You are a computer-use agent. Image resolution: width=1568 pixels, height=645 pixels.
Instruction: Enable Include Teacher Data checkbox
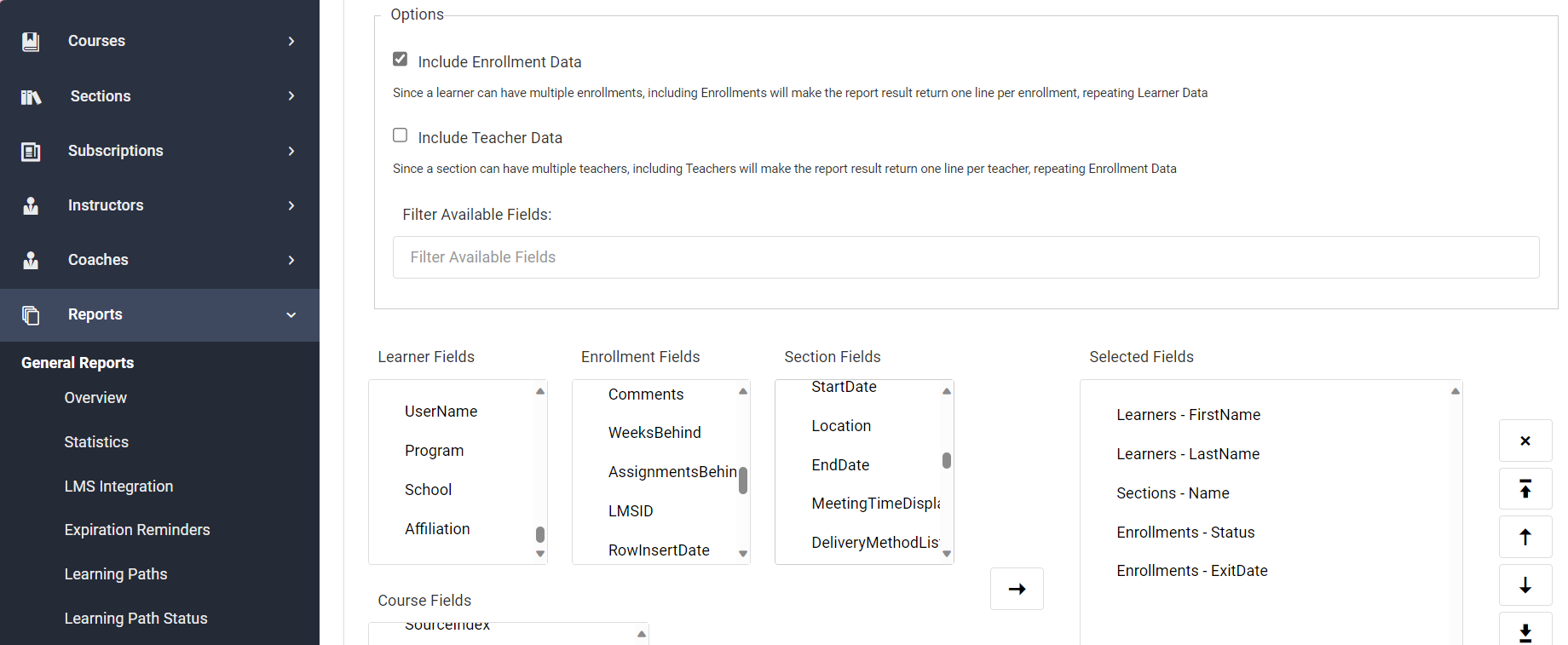coord(400,135)
